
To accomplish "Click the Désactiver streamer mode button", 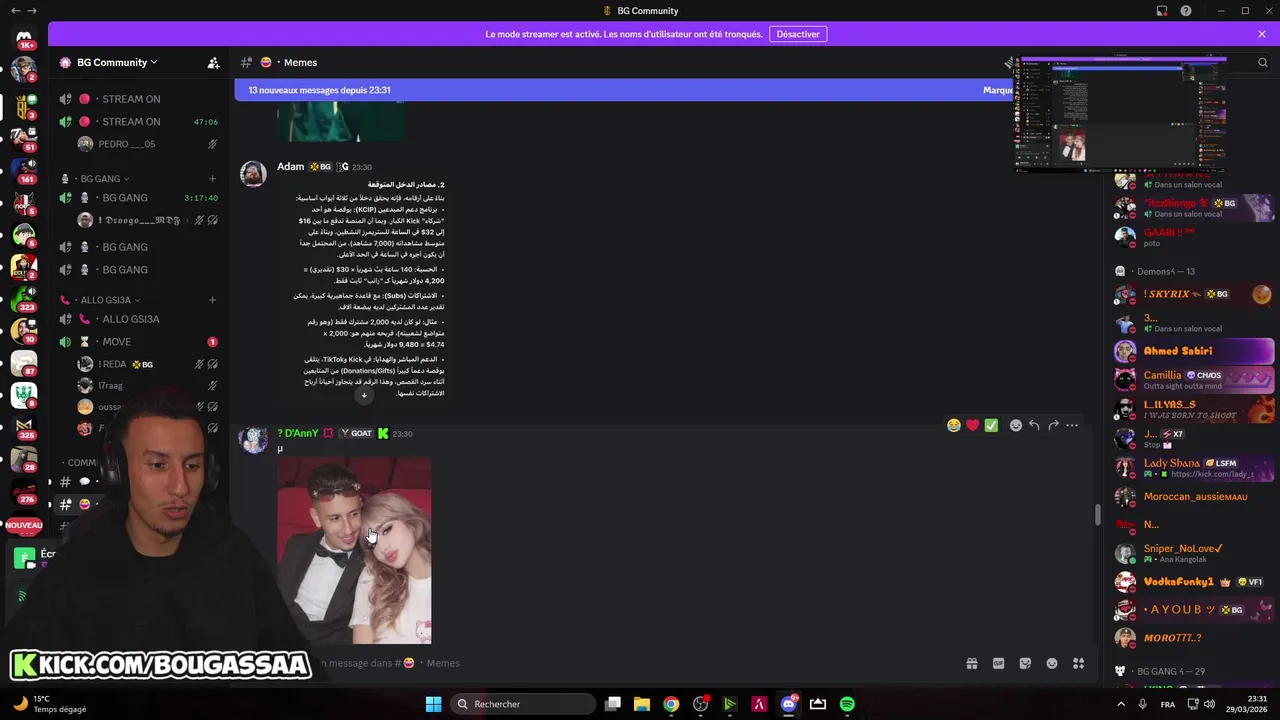I will pos(798,34).
